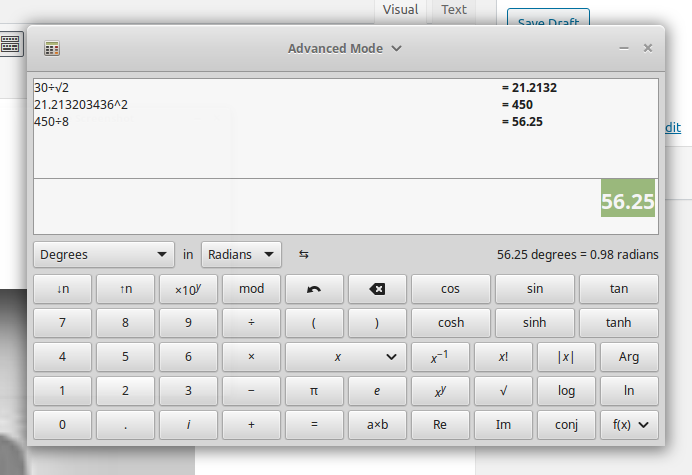Click the Save Draft button
The height and width of the screenshot is (475, 692).
tap(548, 21)
